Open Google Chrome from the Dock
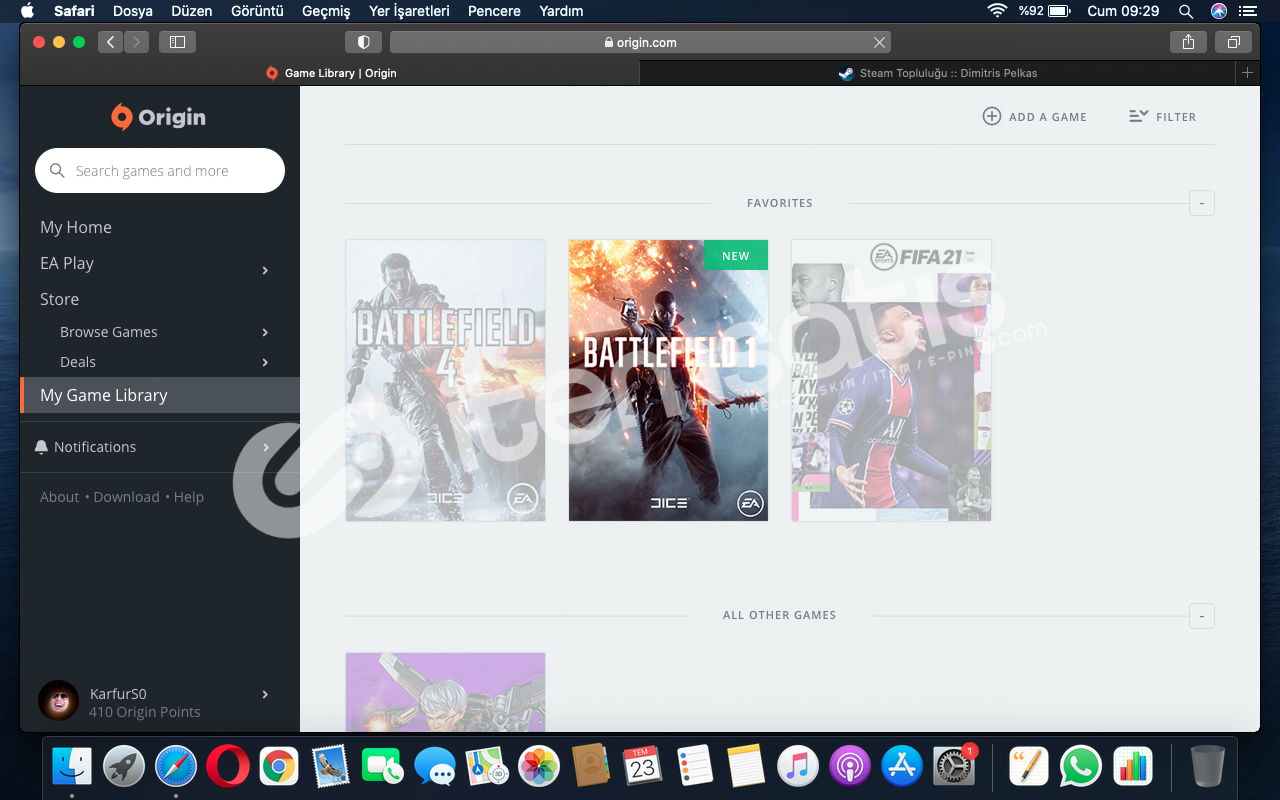Viewport: 1280px width, 800px height. pos(279,767)
